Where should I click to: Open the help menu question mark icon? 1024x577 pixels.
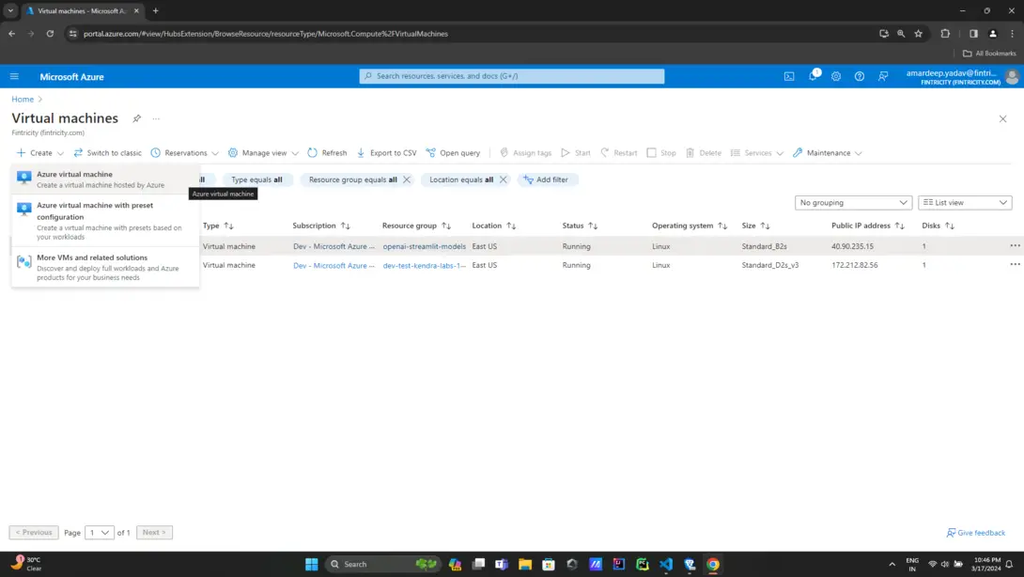(x=859, y=76)
